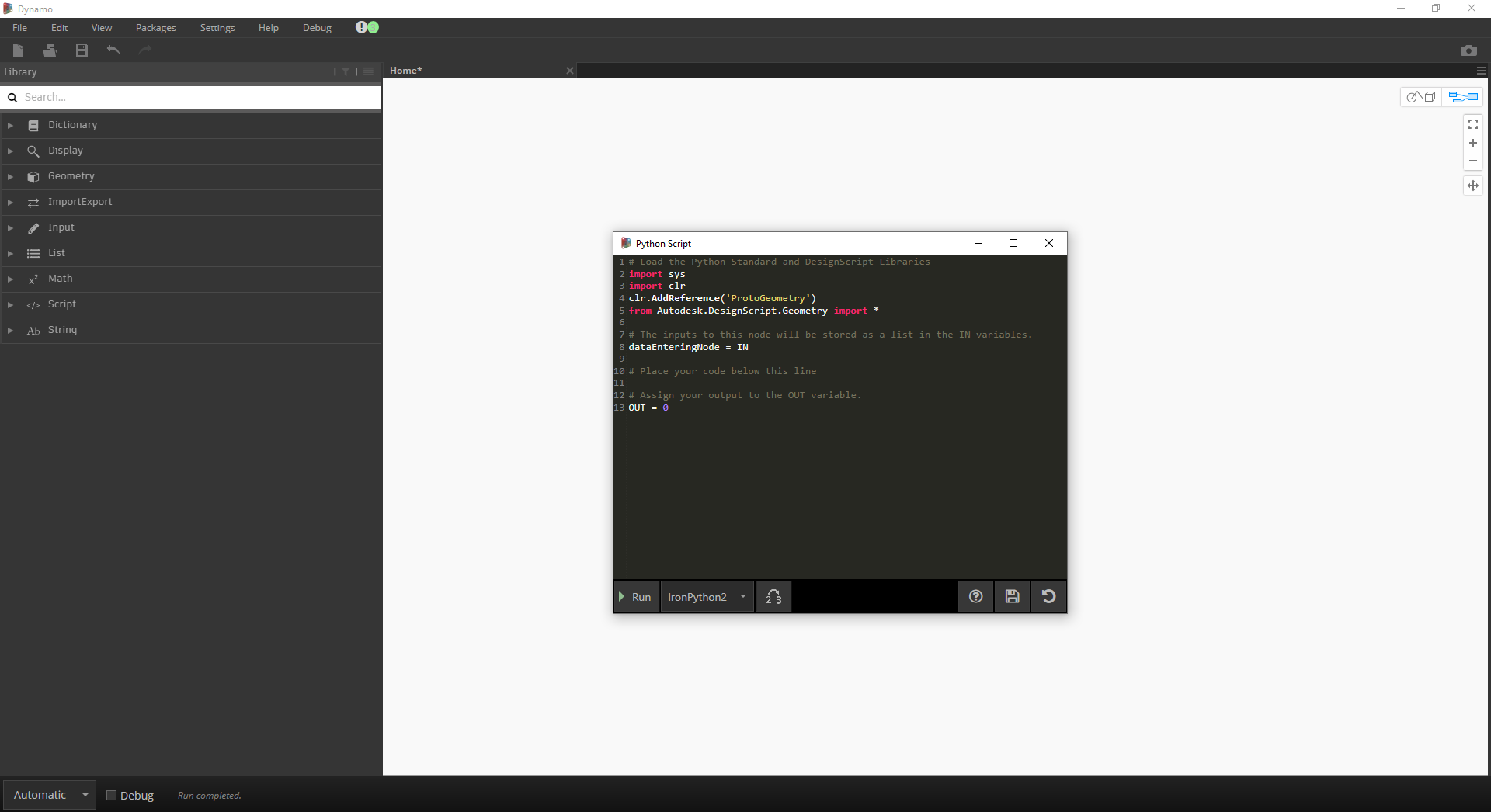Toggle the library filter funnel icon
The width and height of the screenshot is (1491, 812).
pyautogui.click(x=345, y=71)
